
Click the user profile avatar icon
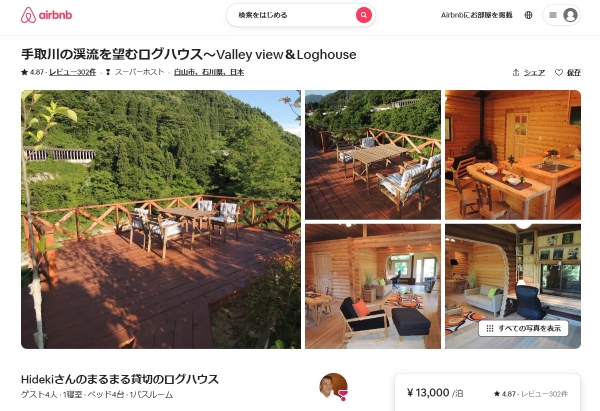coord(570,15)
